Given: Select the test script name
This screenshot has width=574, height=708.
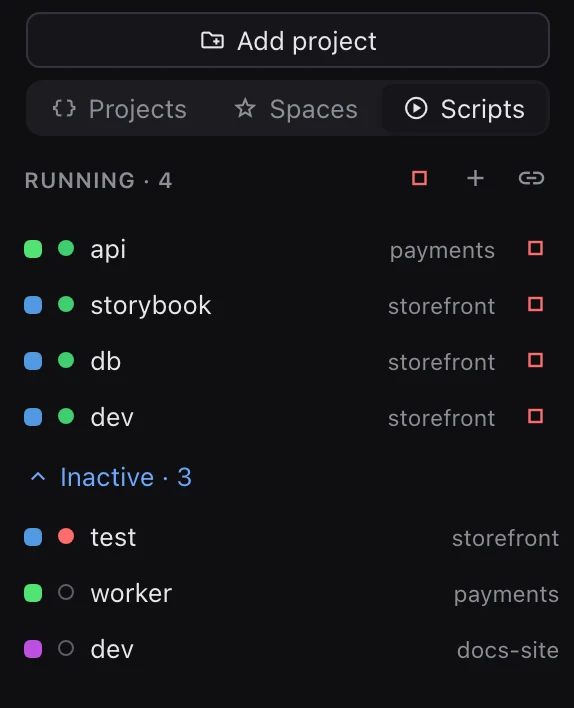Looking at the screenshot, I should [x=113, y=537].
